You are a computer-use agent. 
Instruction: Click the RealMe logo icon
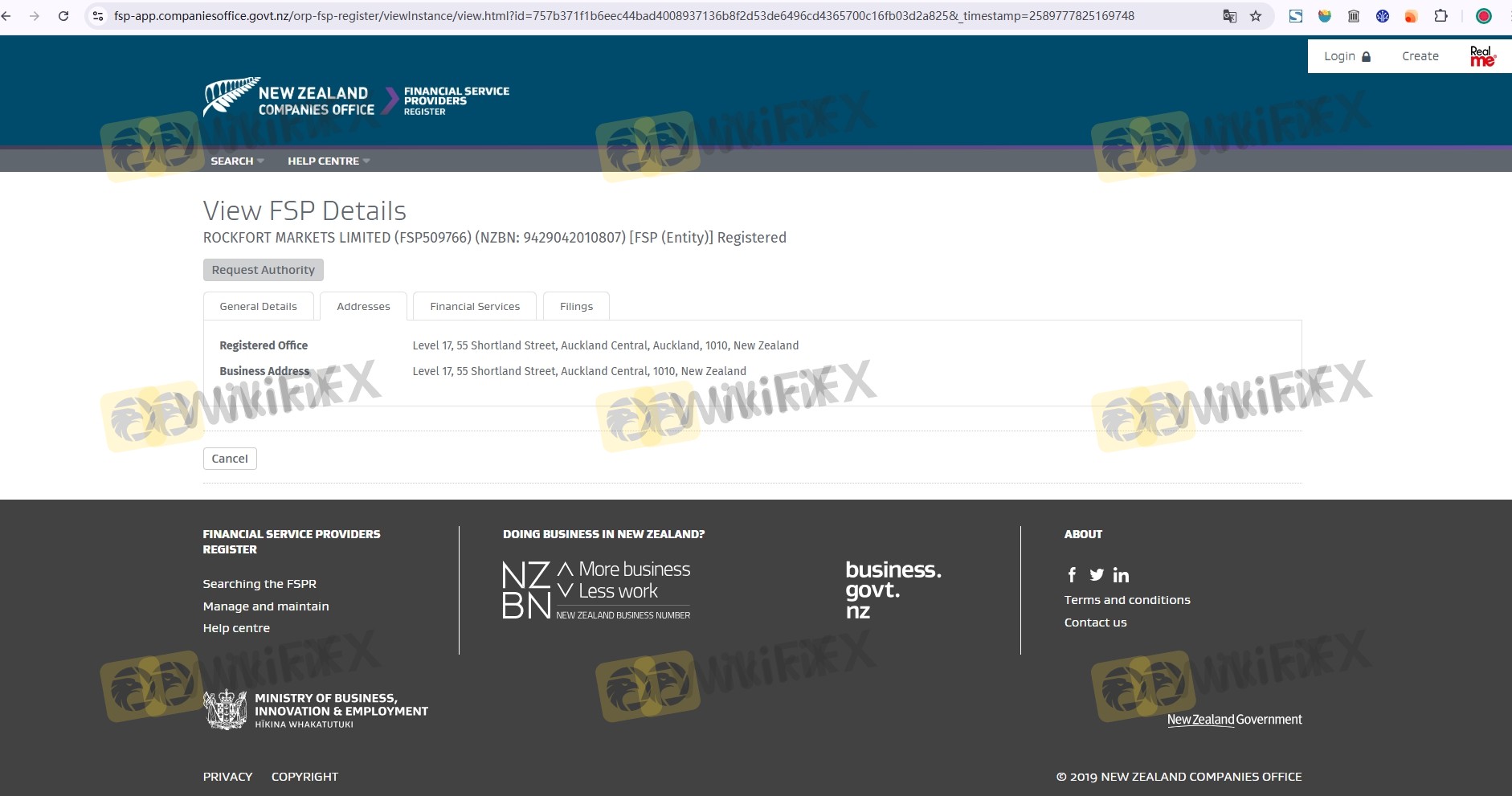(1482, 56)
